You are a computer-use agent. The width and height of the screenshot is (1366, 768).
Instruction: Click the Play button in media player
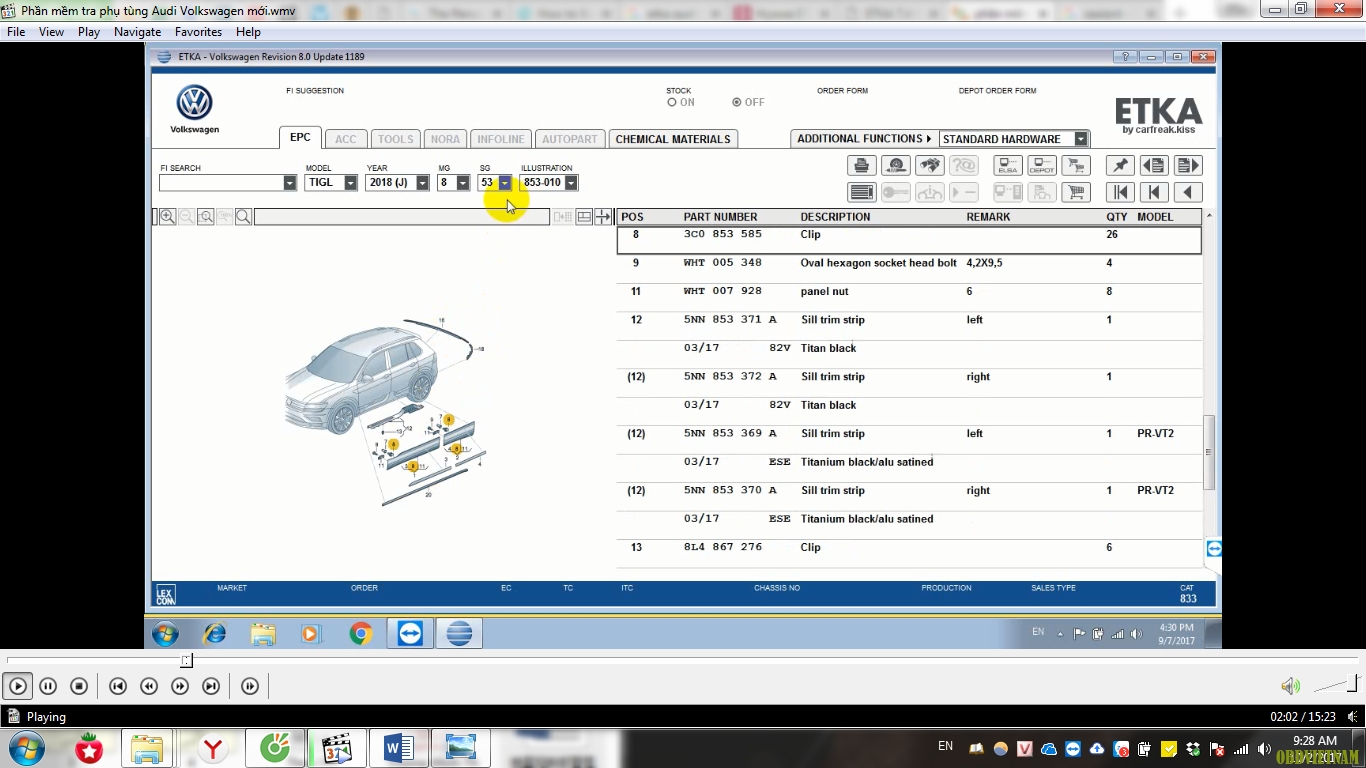point(18,686)
